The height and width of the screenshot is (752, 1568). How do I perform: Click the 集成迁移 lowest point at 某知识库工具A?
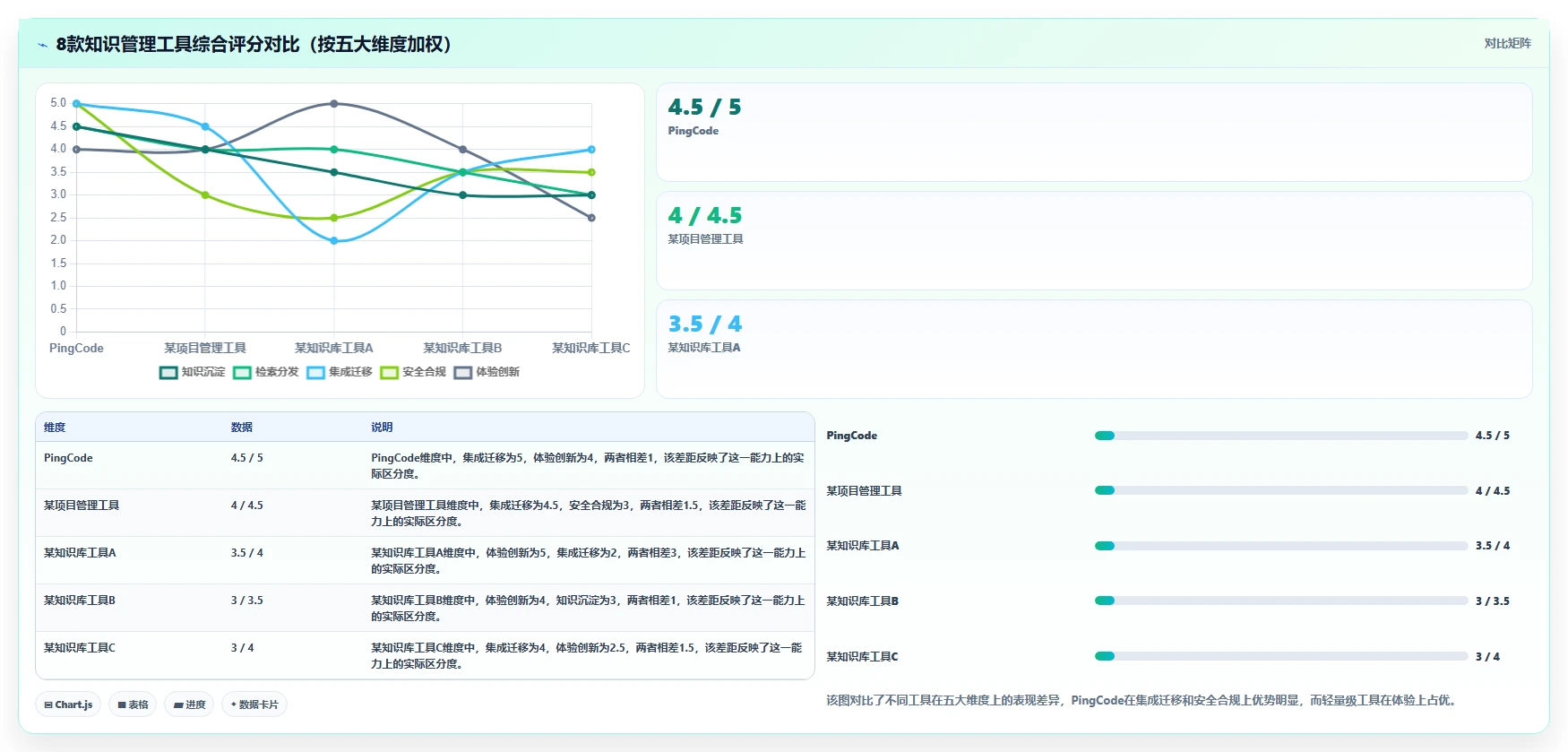[x=334, y=241]
